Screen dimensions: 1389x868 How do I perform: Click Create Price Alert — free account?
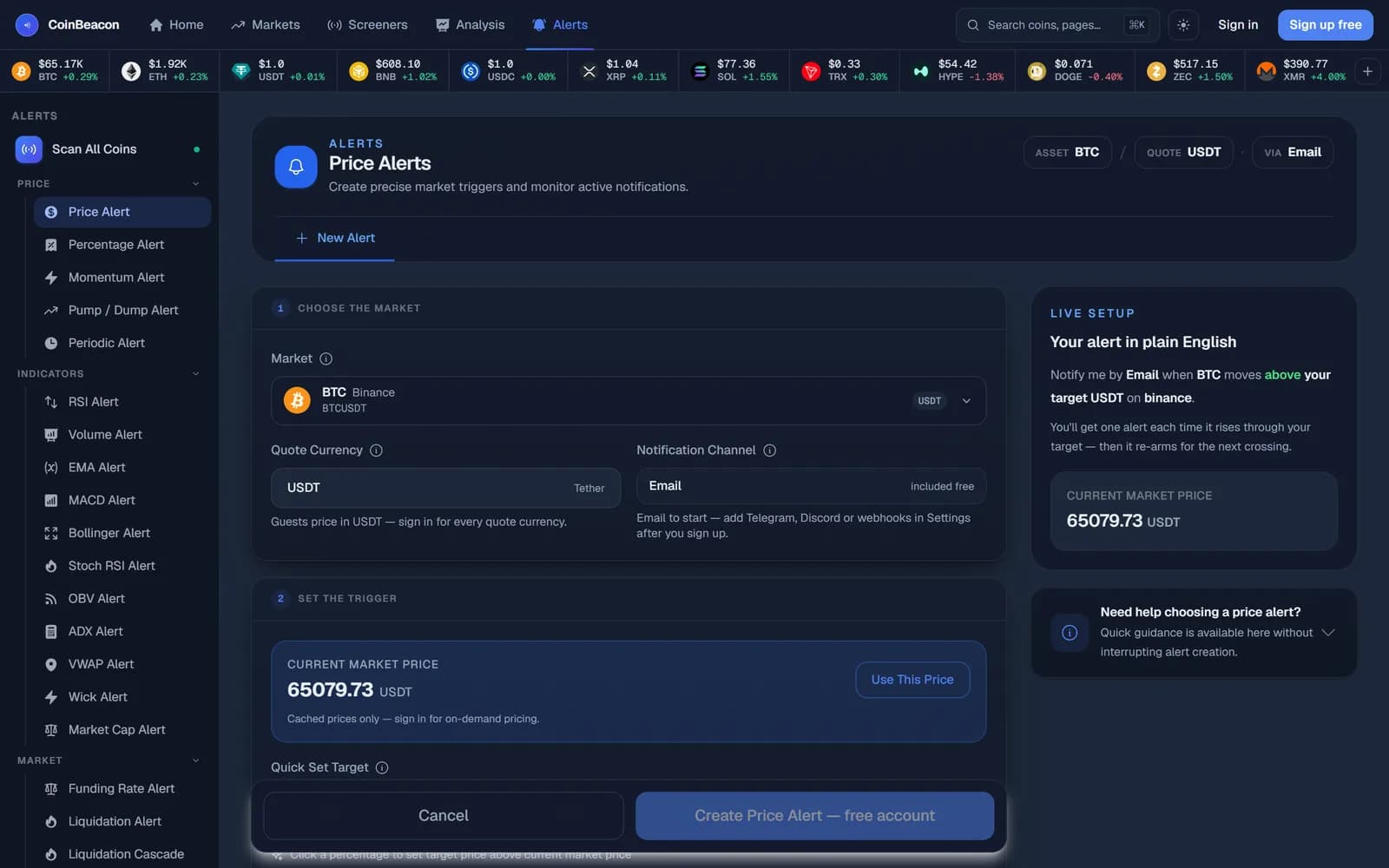tap(814, 816)
